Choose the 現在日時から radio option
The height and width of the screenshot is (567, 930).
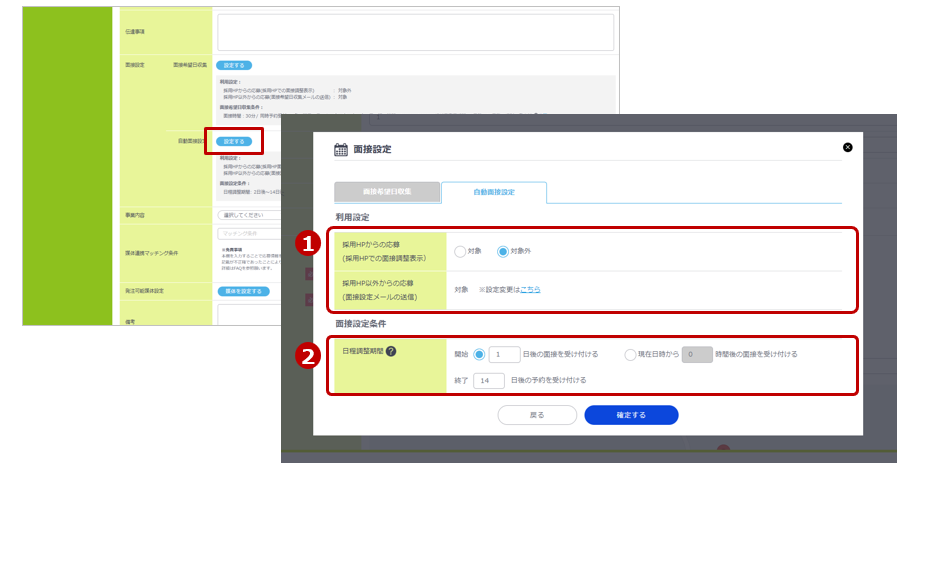pyautogui.click(x=630, y=354)
